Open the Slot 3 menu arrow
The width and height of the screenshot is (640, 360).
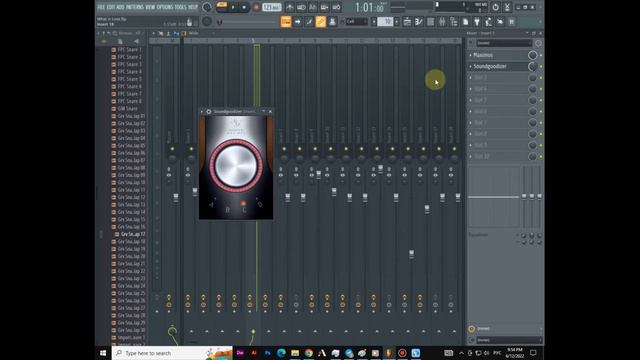pyautogui.click(x=470, y=78)
